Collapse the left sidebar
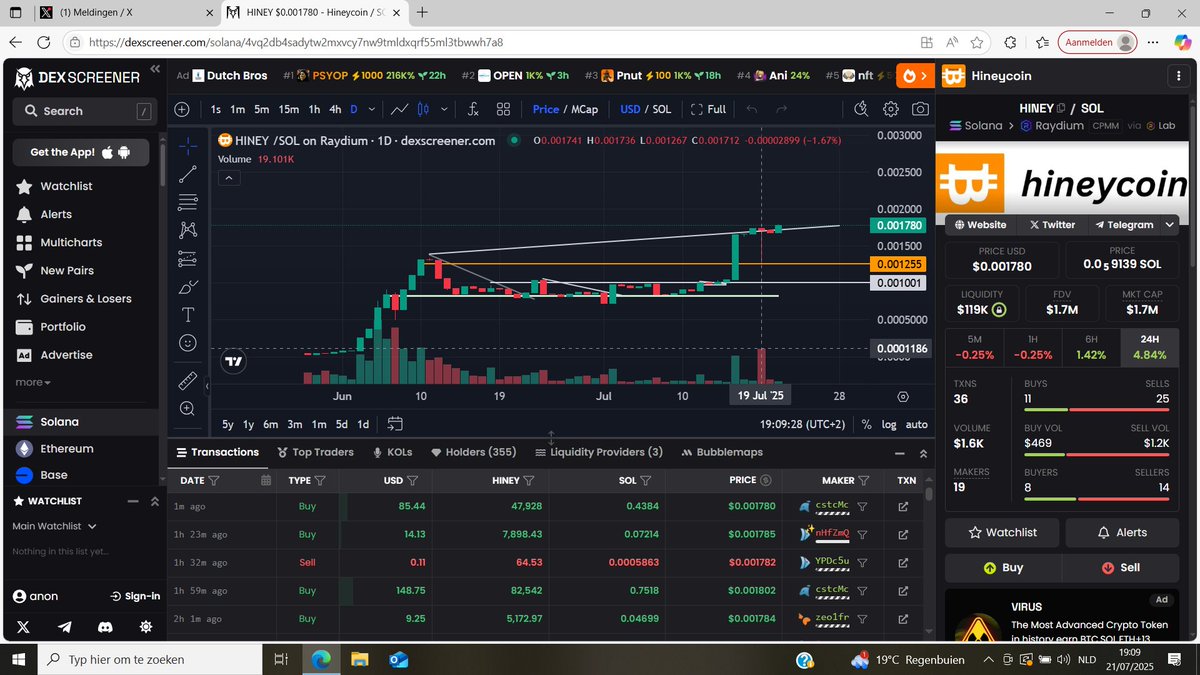Image resolution: width=1200 pixels, height=675 pixels. [x=154, y=69]
